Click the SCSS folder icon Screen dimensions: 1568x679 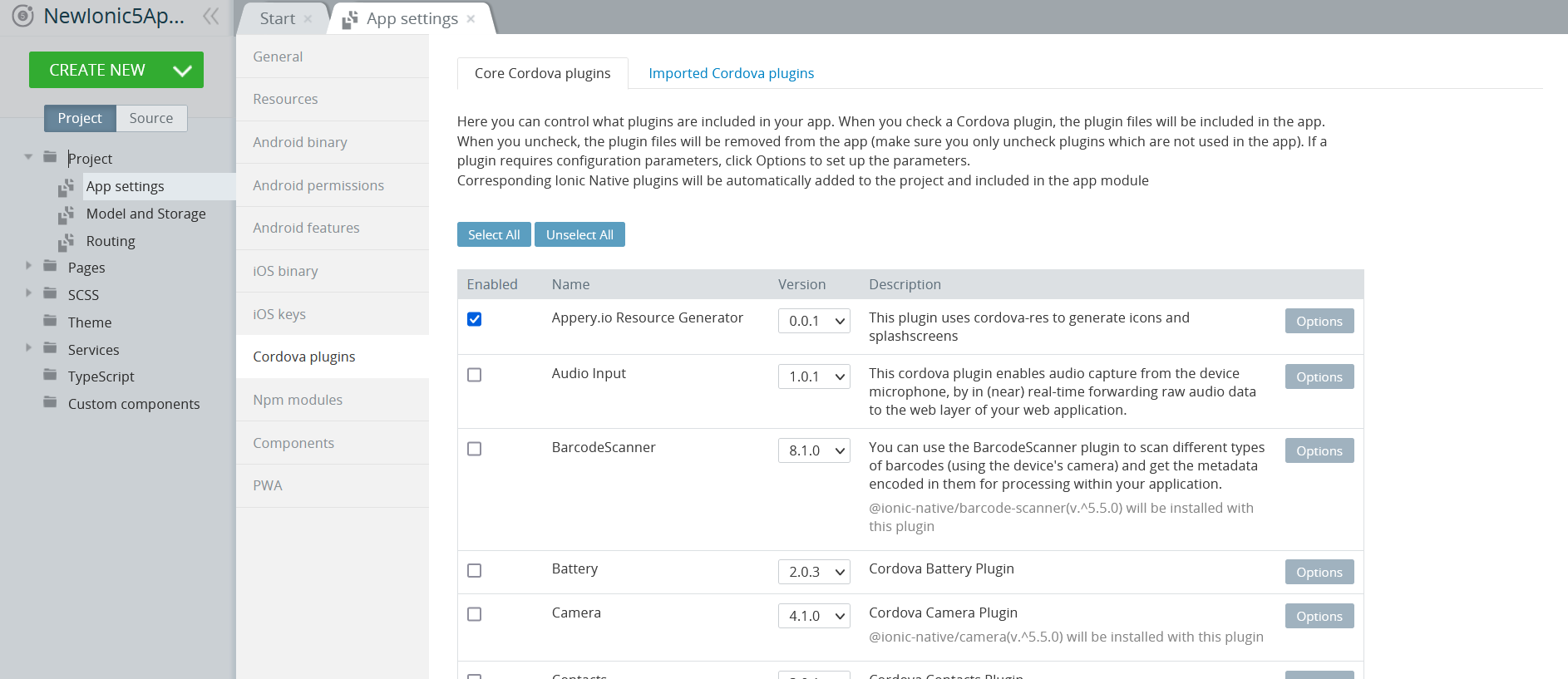(51, 293)
